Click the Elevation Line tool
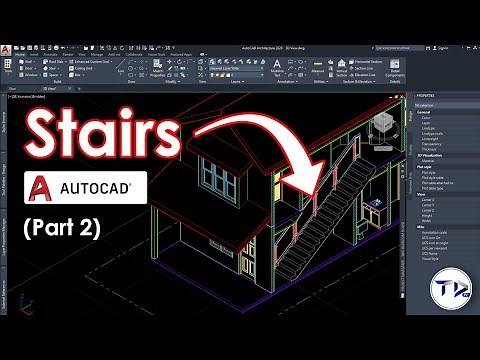This screenshot has height=360, width=480. (x=362, y=75)
